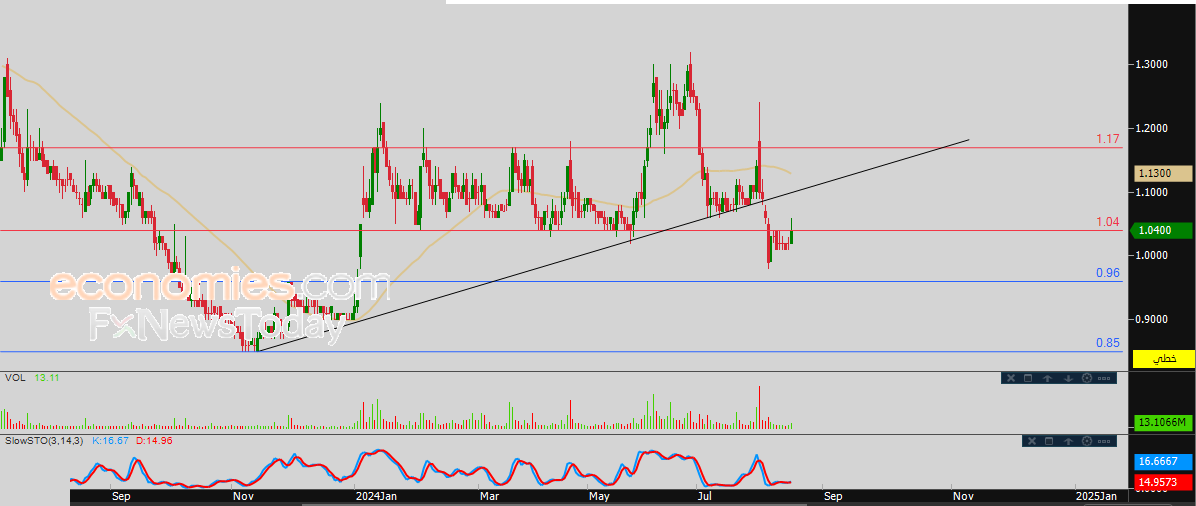Click the green 1.0400 current price tag
Screen dimensions: 1196x506
pos(1164,231)
